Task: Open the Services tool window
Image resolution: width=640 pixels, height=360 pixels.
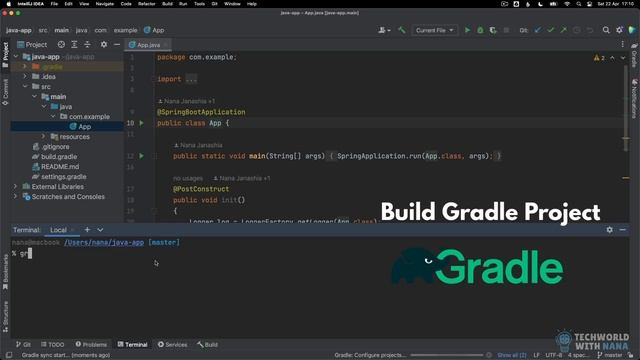Action: [172, 344]
